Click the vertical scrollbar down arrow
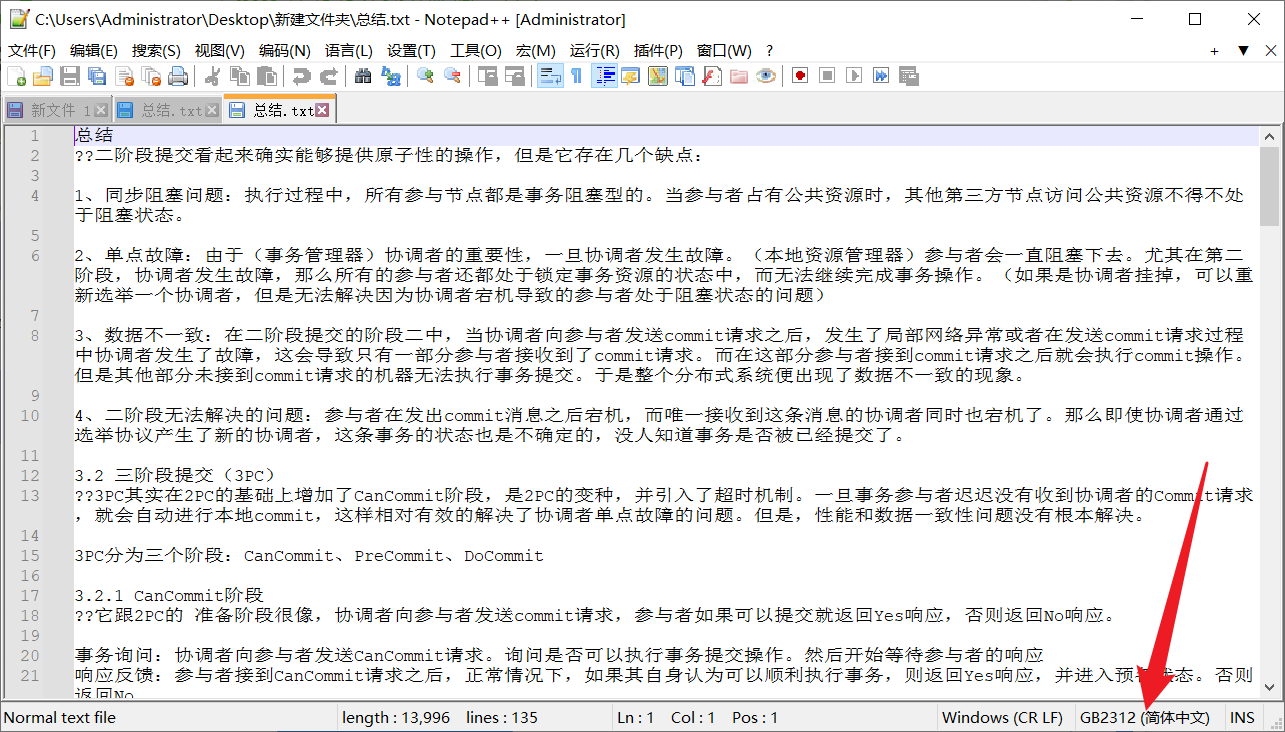The image size is (1285, 732). [1268, 687]
